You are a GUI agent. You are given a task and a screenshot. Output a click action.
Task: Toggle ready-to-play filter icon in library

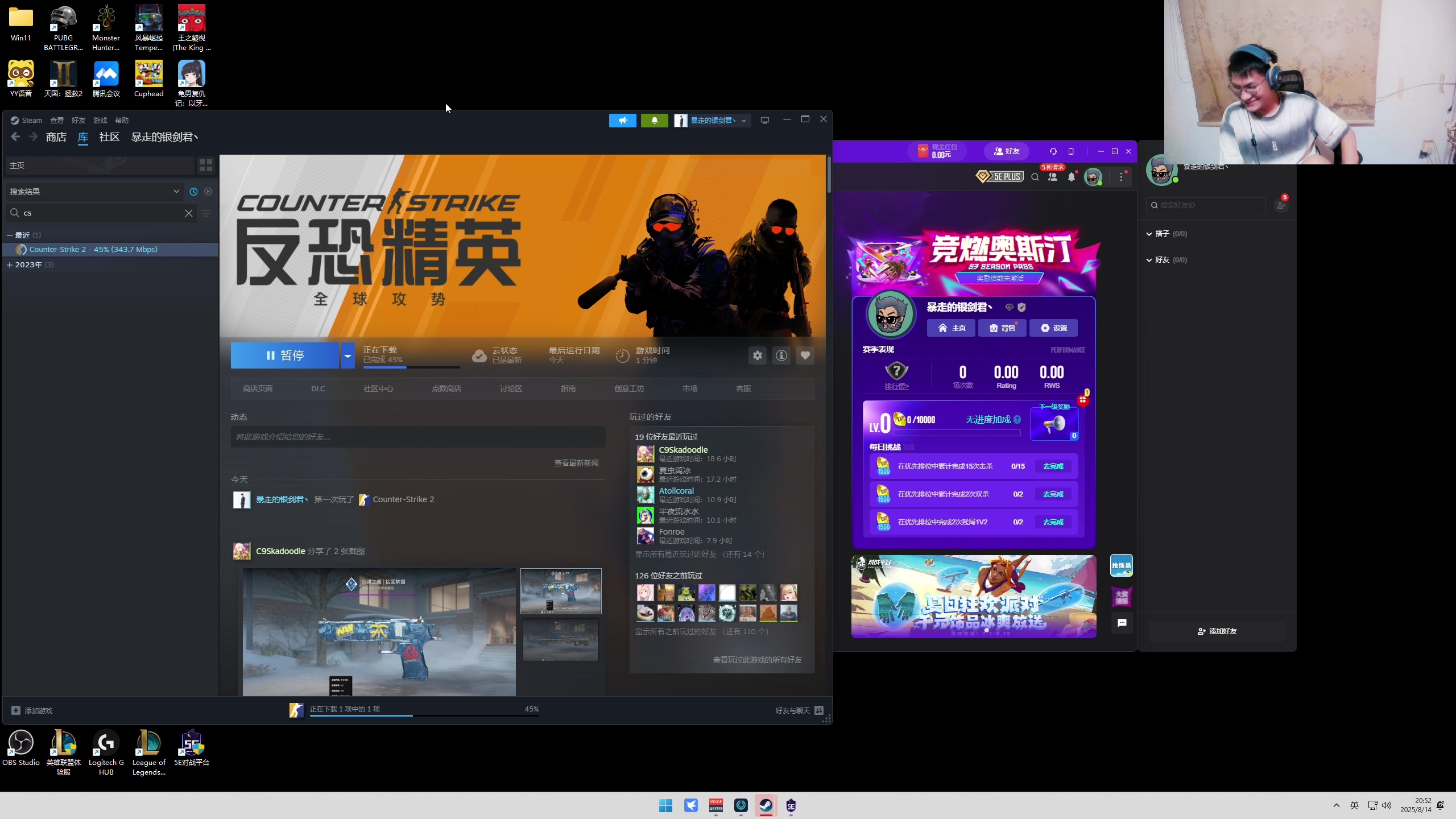208,192
